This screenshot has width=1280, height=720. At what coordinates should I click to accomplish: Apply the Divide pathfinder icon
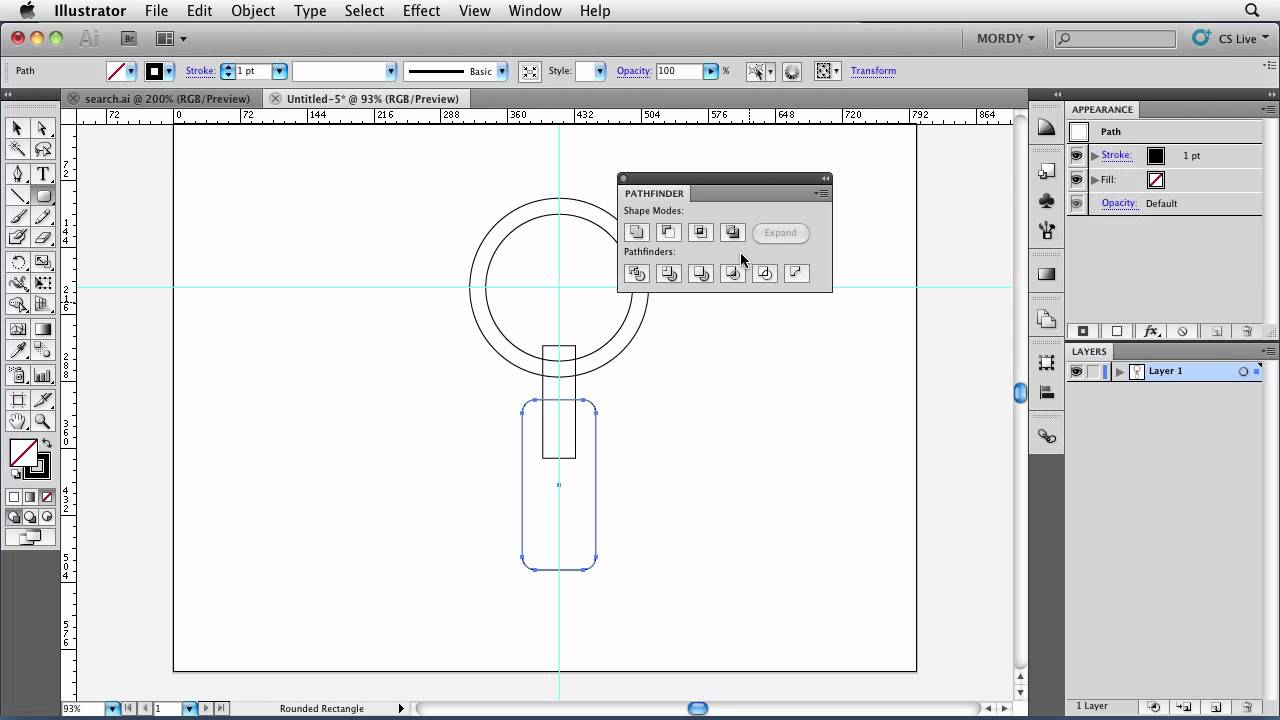(637, 273)
